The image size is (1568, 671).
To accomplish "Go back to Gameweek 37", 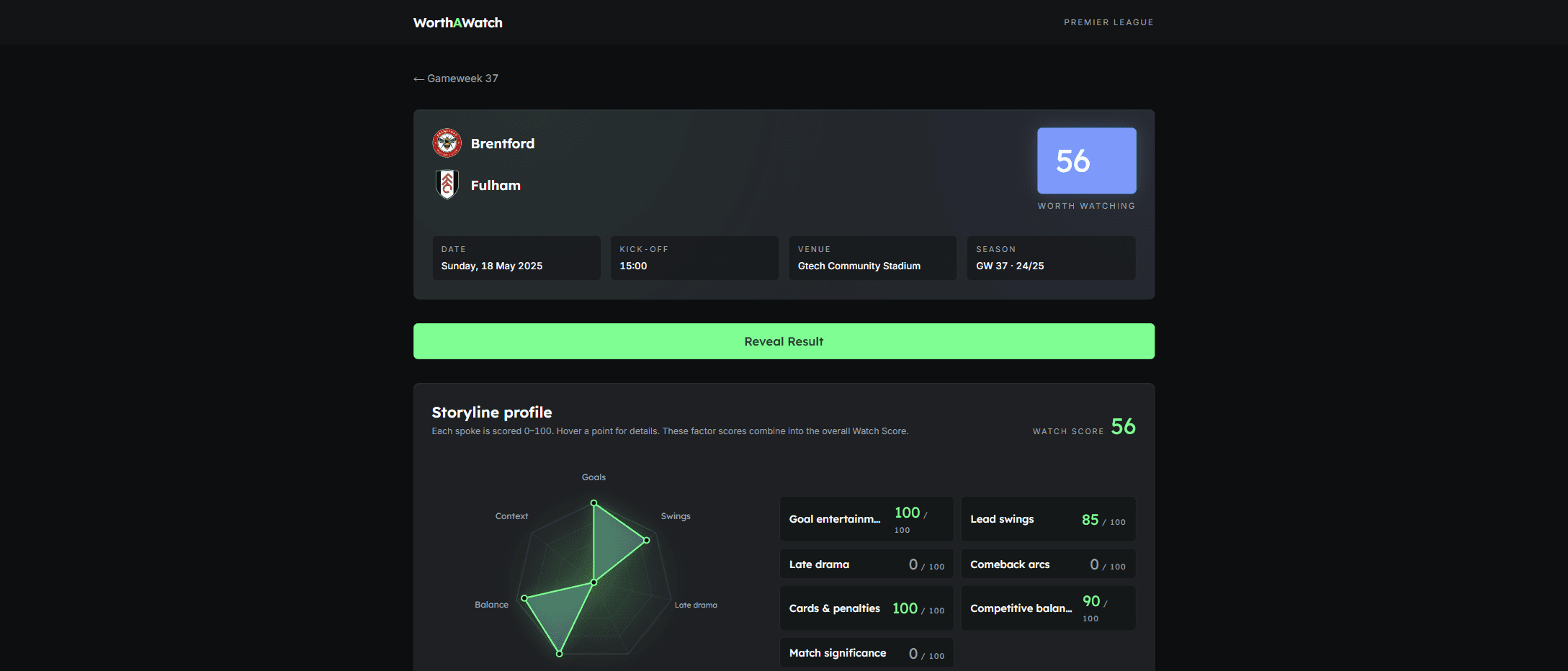I will point(456,78).
